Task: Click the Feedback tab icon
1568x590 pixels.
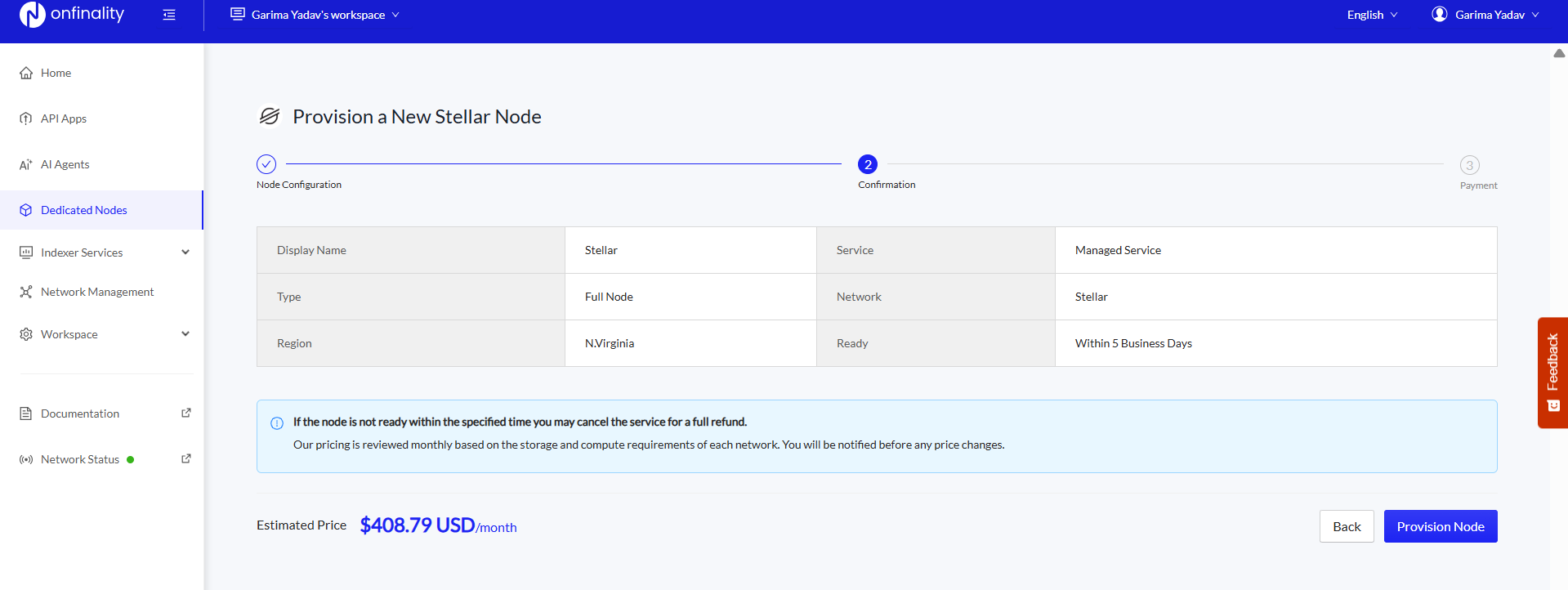Action: coord(1553,406)
